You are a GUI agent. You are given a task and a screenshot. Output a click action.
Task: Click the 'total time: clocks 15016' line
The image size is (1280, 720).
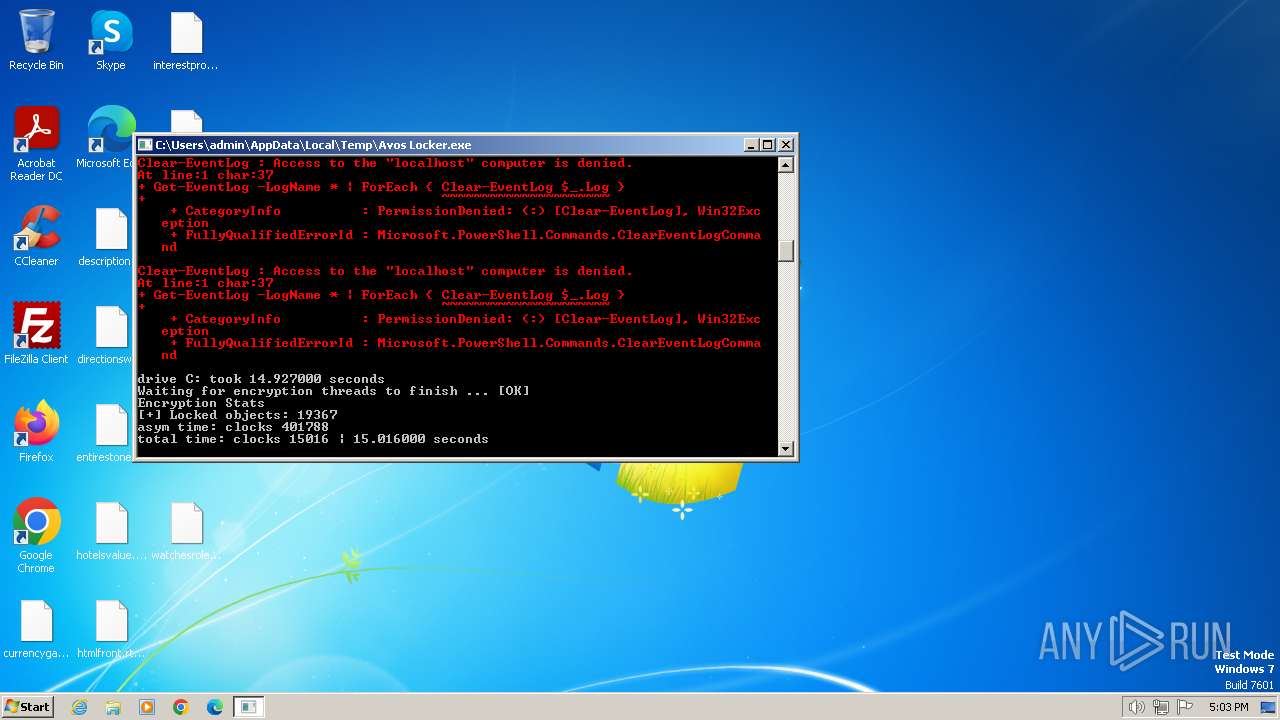pyautogui.click(x=313, y=439)
